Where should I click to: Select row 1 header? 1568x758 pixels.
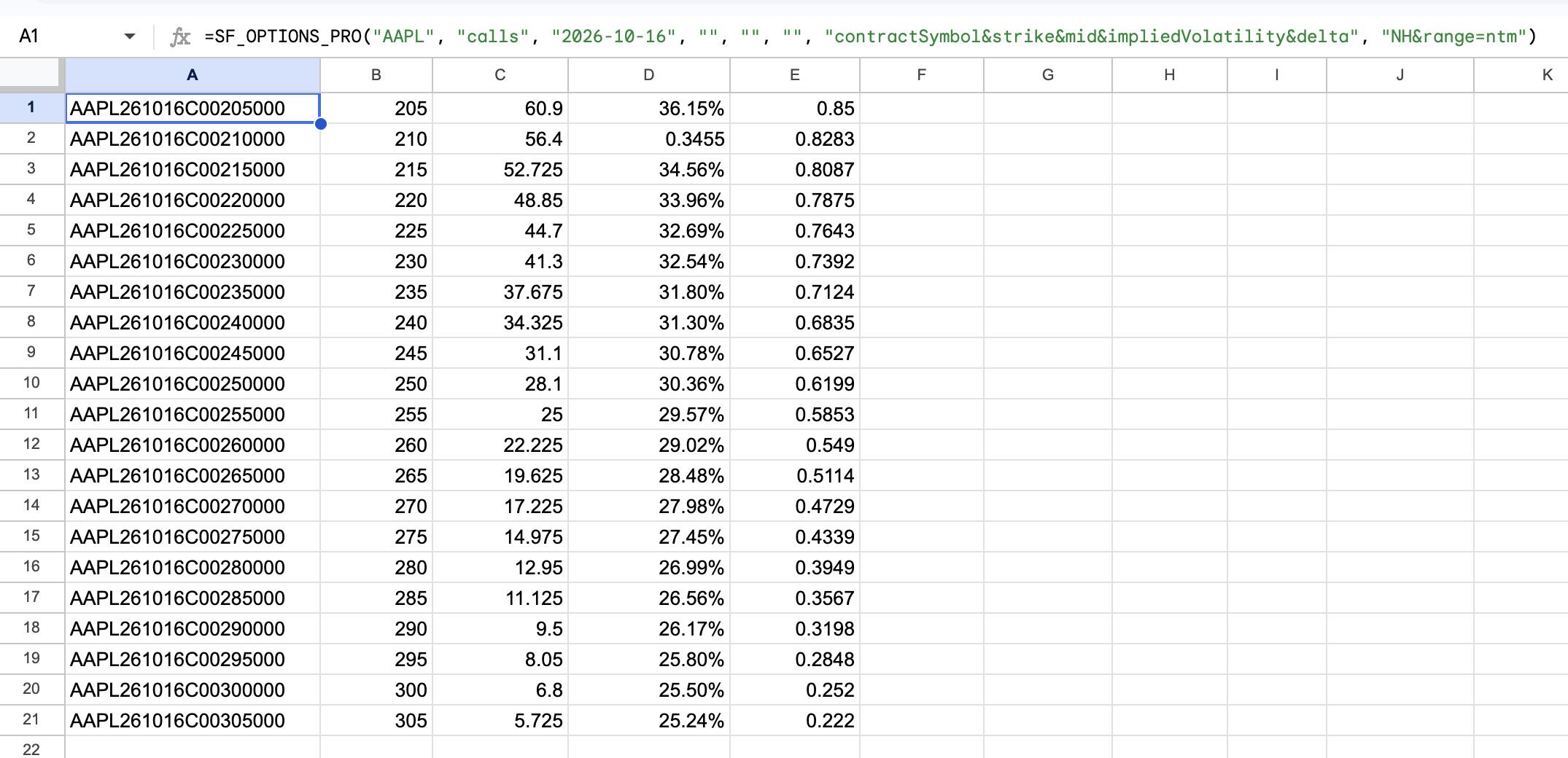(x=32, y=108)
